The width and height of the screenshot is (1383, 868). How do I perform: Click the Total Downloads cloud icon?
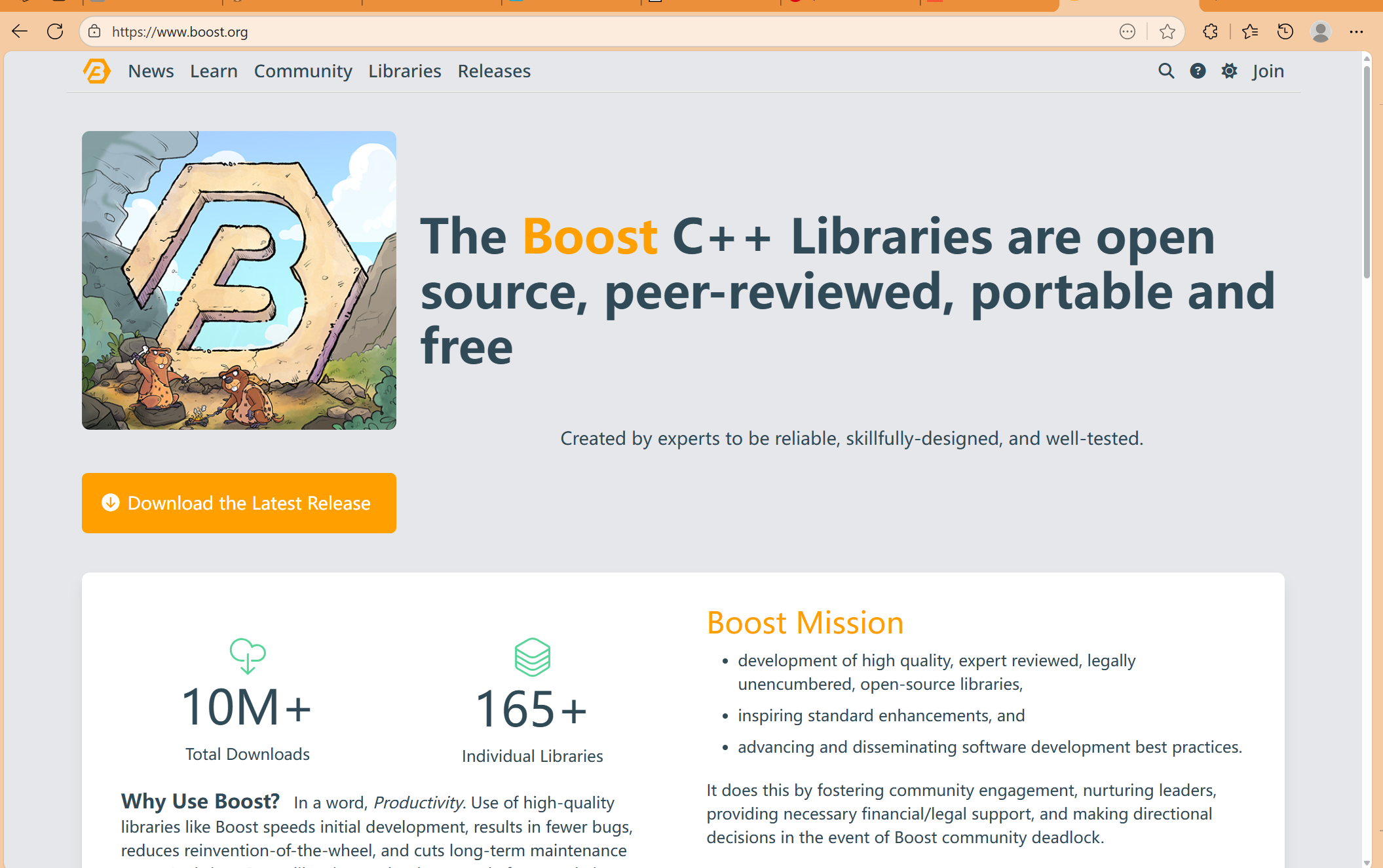(248, 656)
